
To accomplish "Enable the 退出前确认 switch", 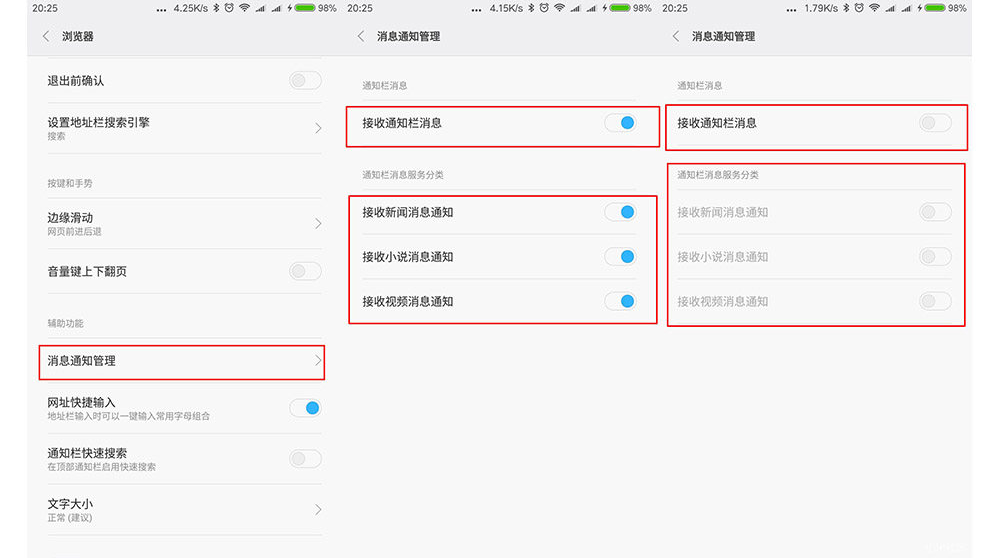I will point(305,81).
